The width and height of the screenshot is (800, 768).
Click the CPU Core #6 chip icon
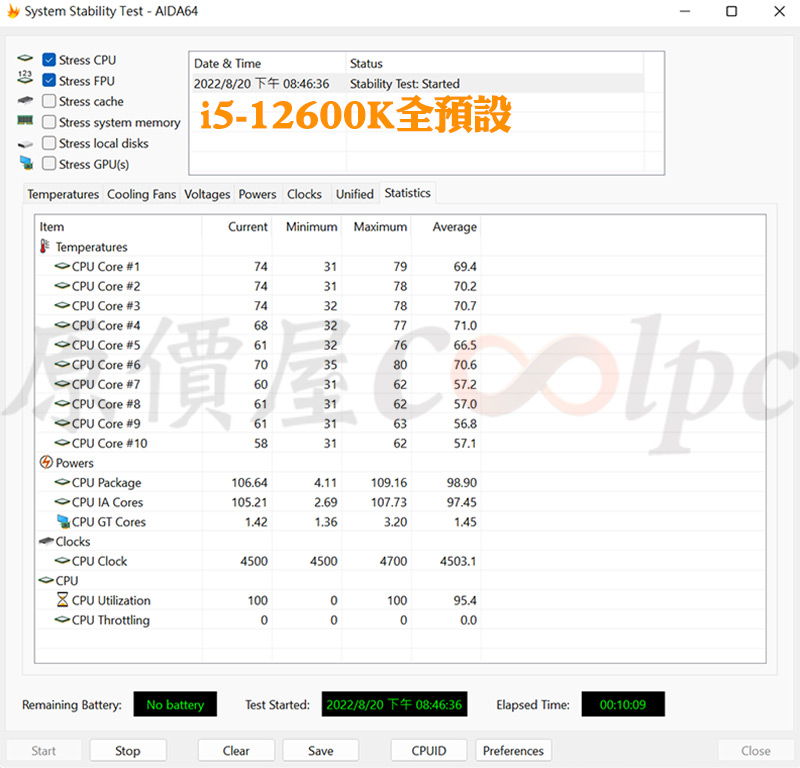click(62, 364)
